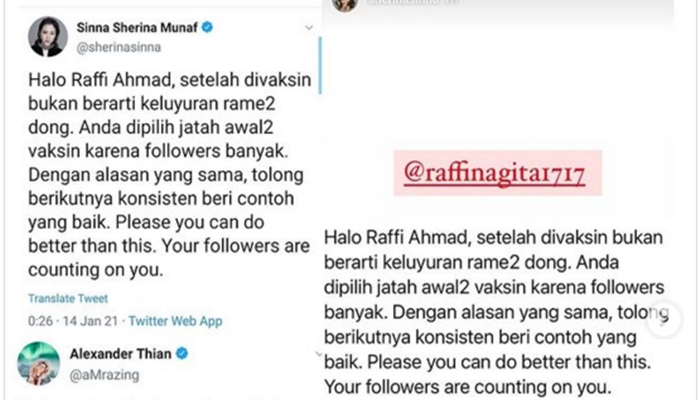Open Alexander Thian's avatar image
700x400 pixels.
[38, 363]
